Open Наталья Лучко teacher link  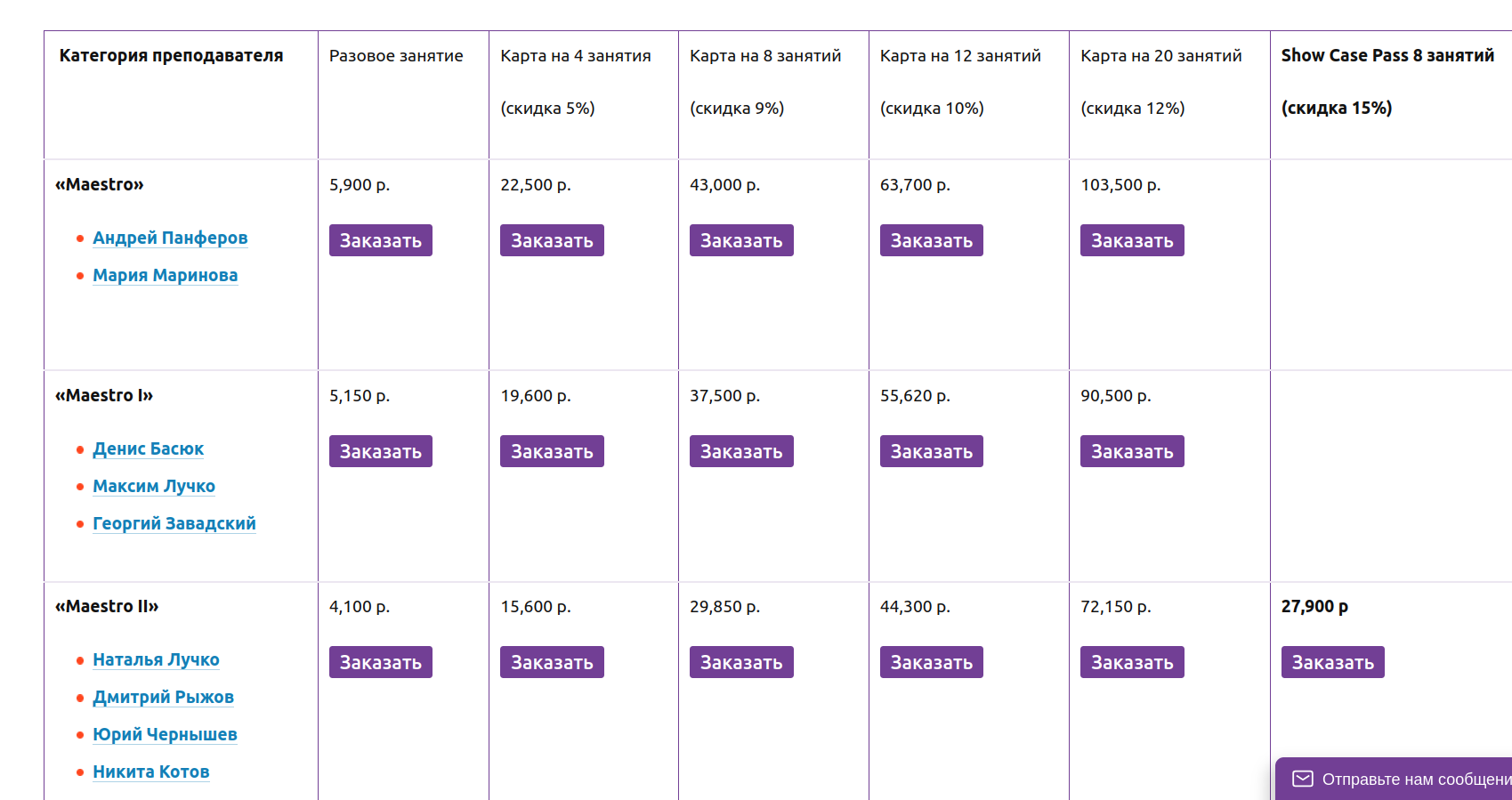[156, 660]
